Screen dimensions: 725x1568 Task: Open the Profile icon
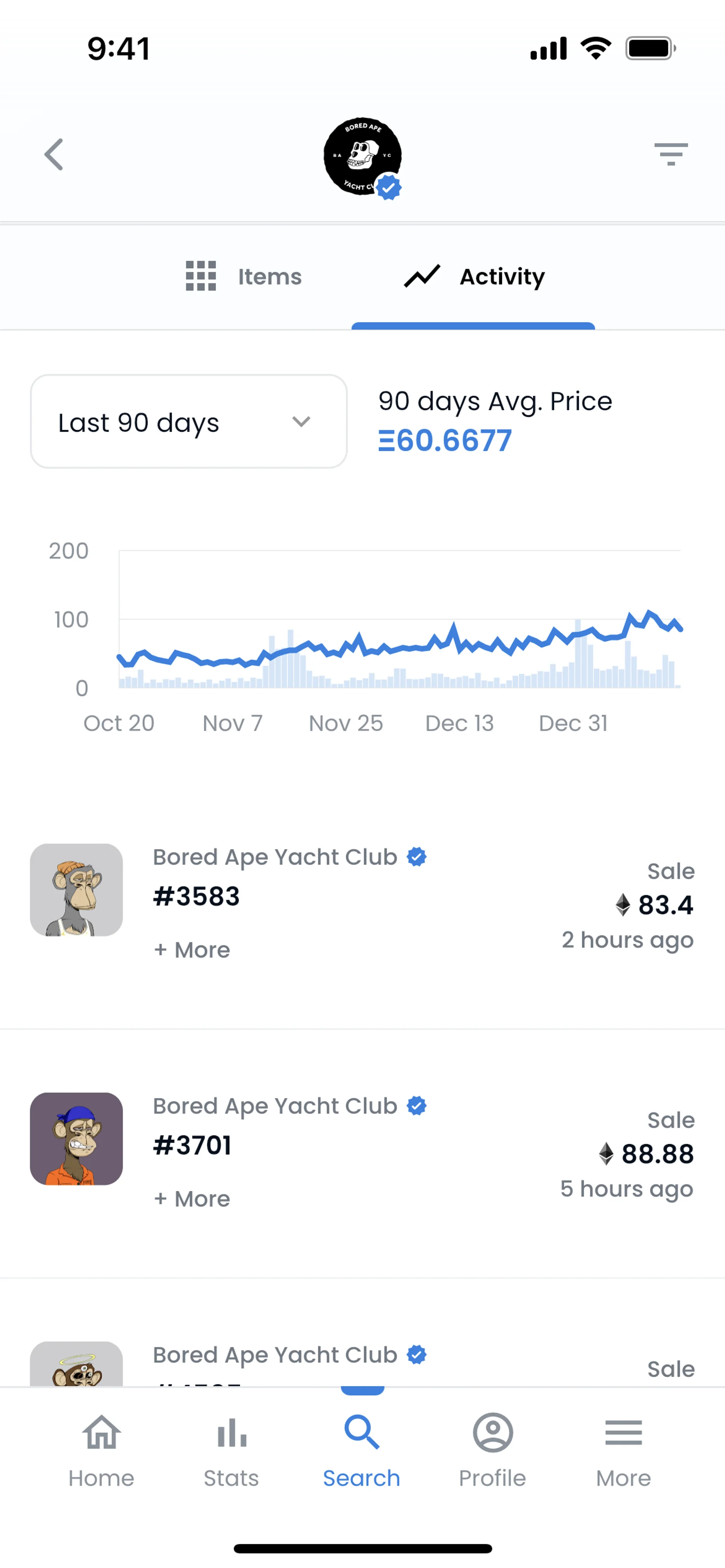492,1433
